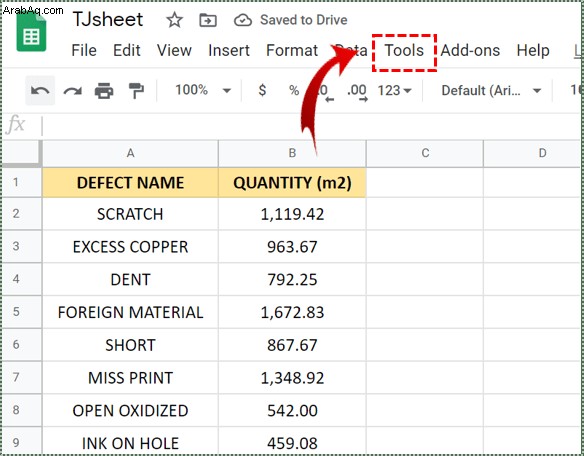584x456 pixels.
Task: Click the cloud Saved to Drive status
Action: click(x=291, y=20)
